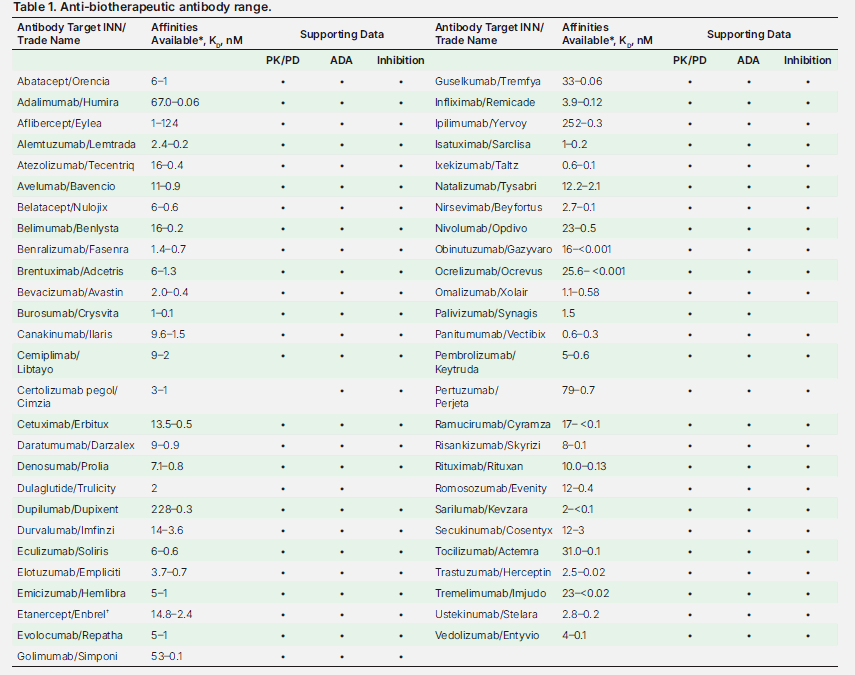Select Belatacept/Nulojix cell
This screenshot has width=855, height=675.
pyautogui.click(x=62, y=207)
